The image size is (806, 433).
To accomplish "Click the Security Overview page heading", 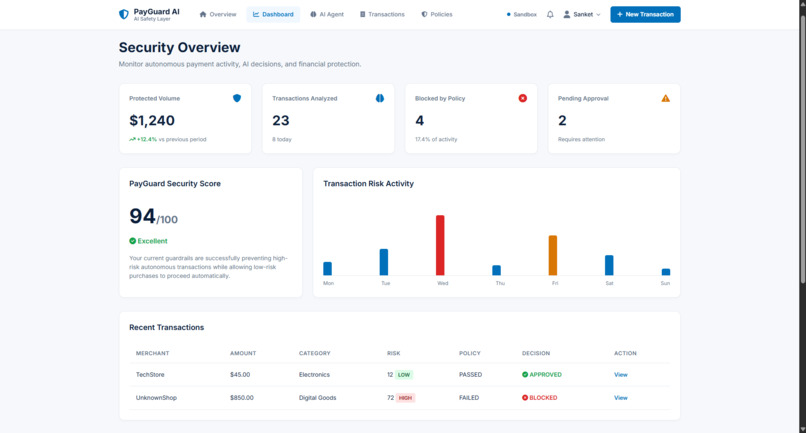I will (x=179, y=47).
